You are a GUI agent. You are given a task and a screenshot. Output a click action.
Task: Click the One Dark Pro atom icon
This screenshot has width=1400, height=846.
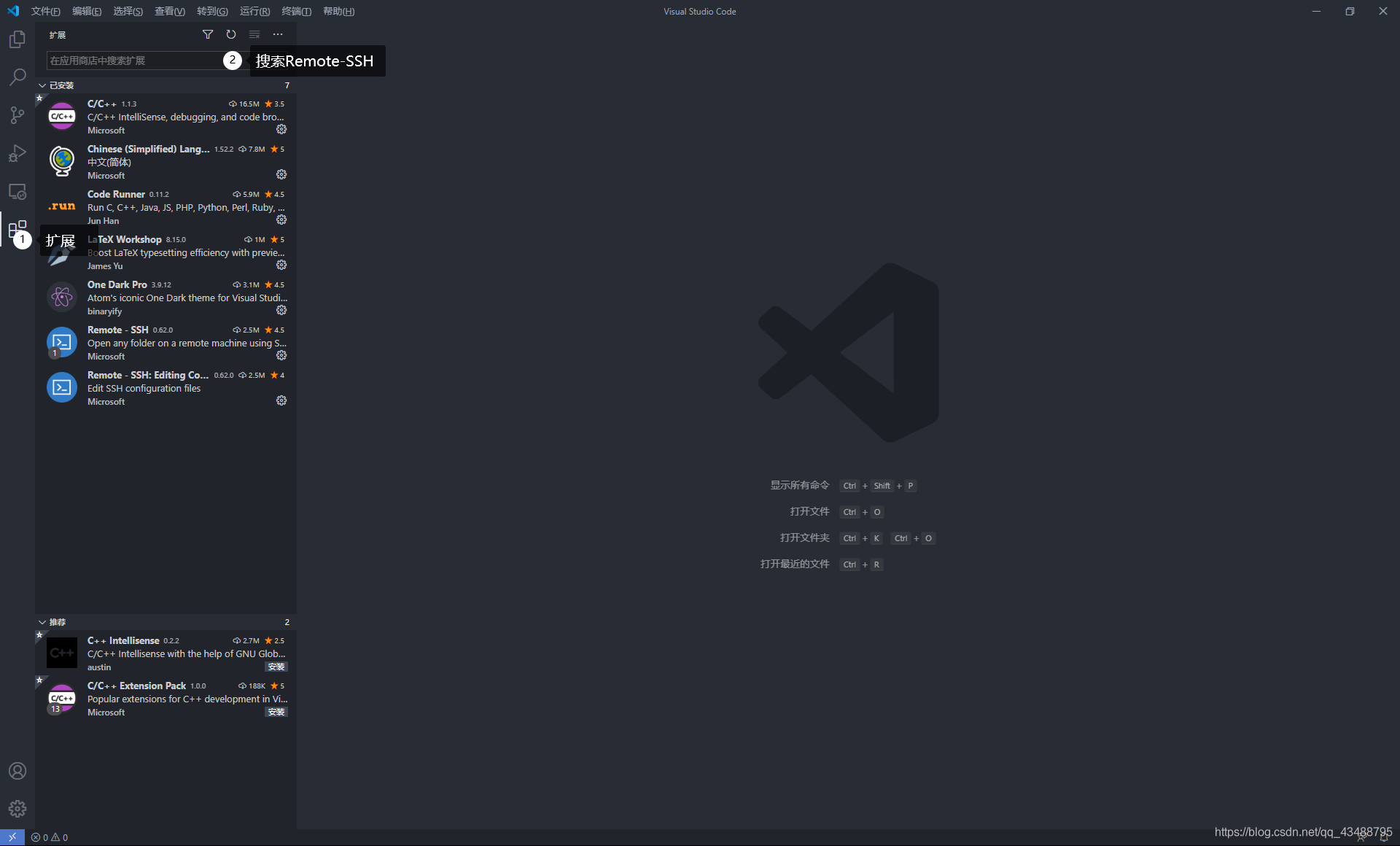click(x=62, y=297)
